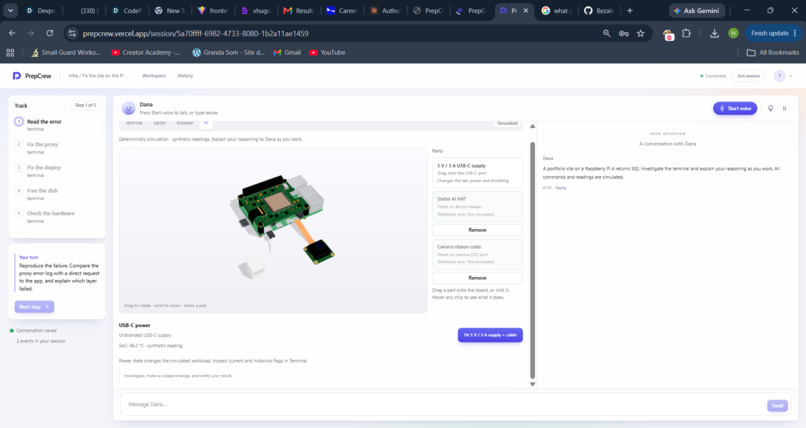
Task: Select step 3 Fix the deploy
Action: pyautogui.click(x=57, y=171)
